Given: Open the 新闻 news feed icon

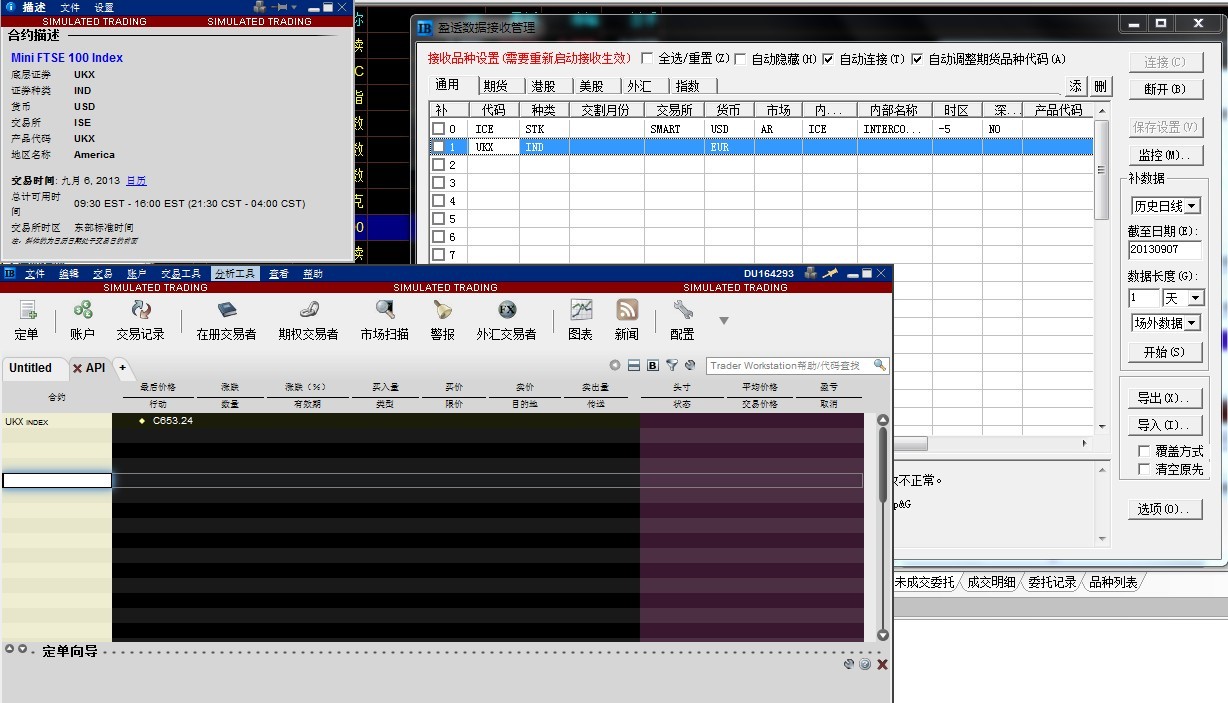Looking at the screenshot, I should click(627, 319).
